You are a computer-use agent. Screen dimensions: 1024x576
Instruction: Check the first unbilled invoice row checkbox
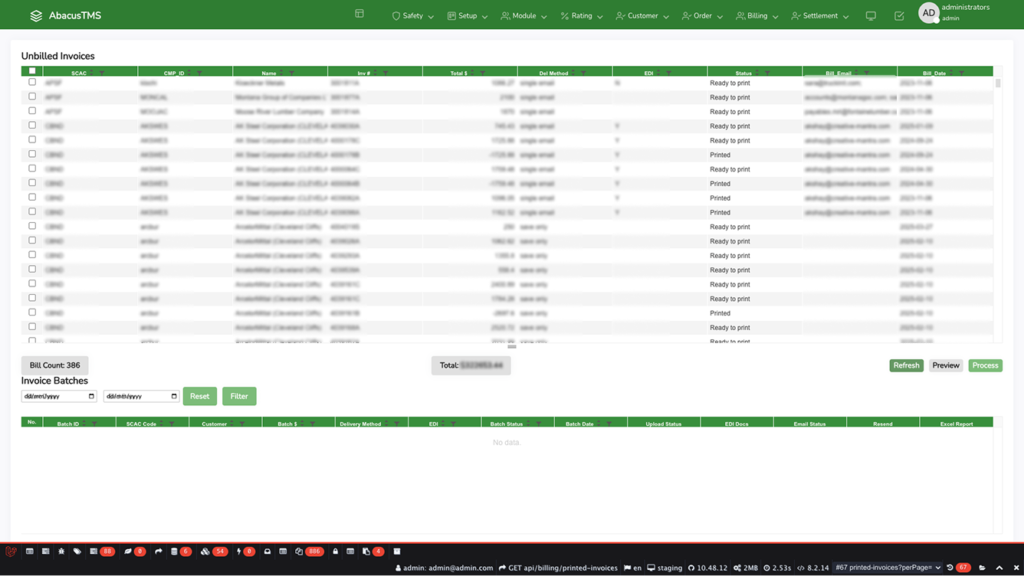(x=32, y=83)
